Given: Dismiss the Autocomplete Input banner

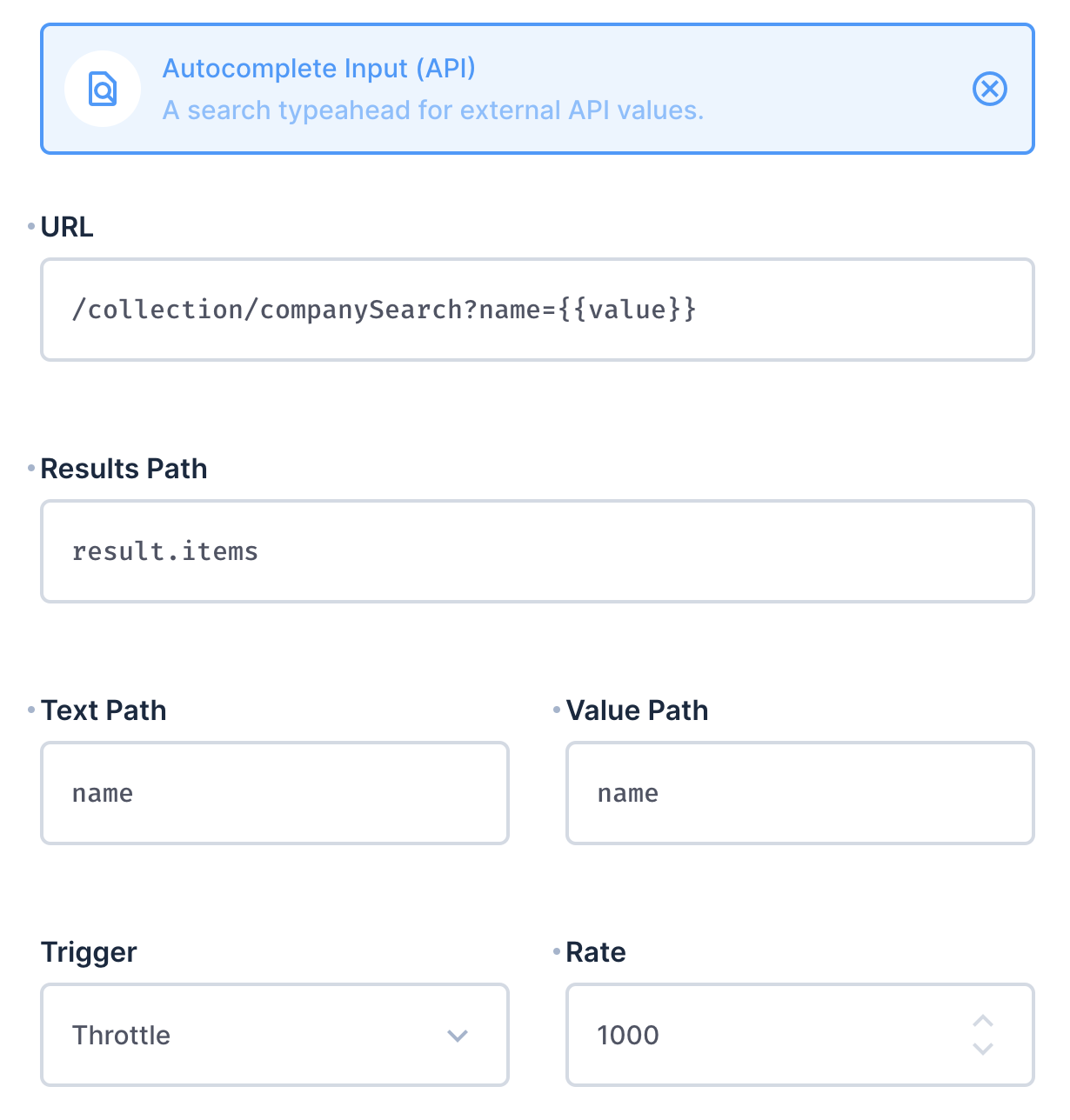Looking at the screenshot, I should pos(989,88).
